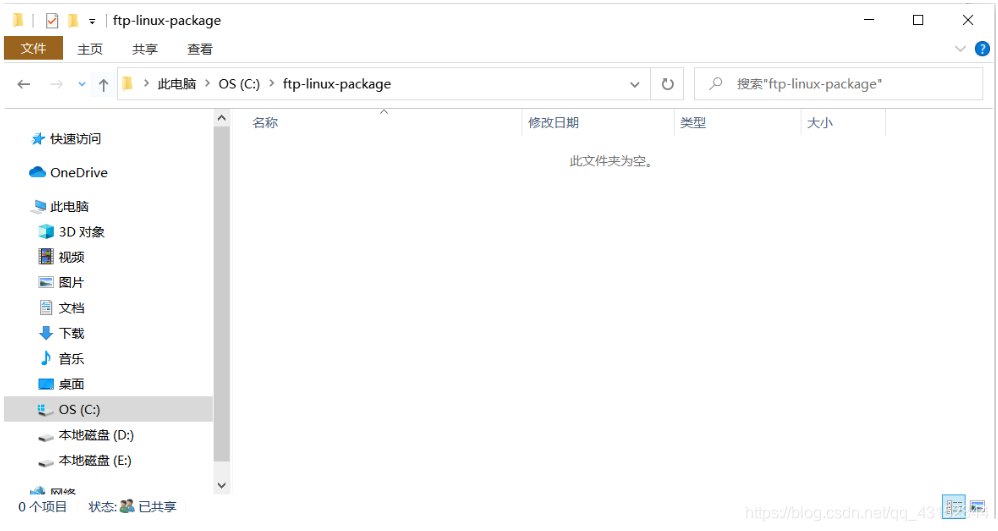Click the folder icon in the title bar
The width and height of the screenshot is (998, 531).
pyautogui.click(x=18, y=20)
